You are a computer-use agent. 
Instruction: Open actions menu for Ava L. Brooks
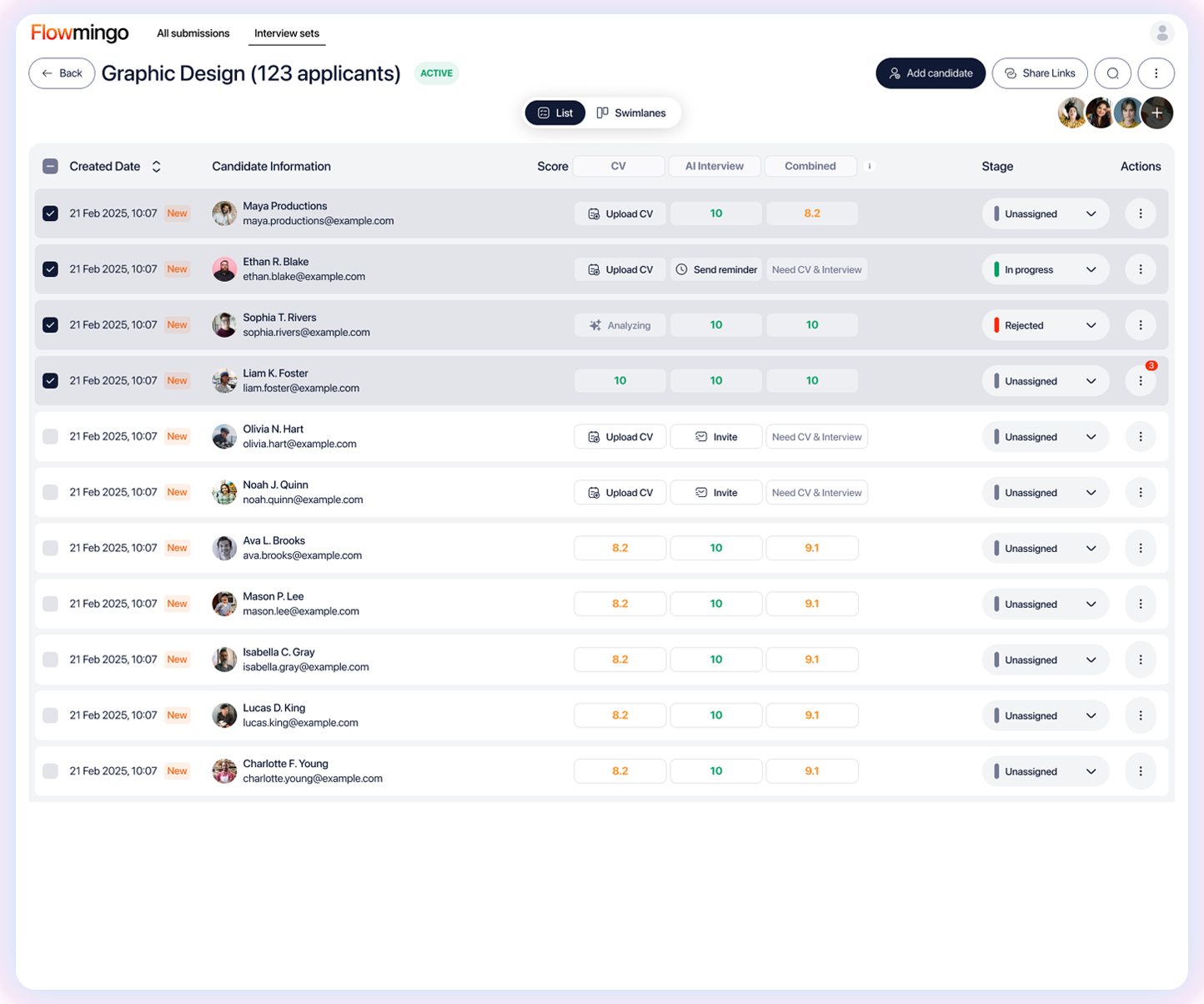[x=1141, y=548]
